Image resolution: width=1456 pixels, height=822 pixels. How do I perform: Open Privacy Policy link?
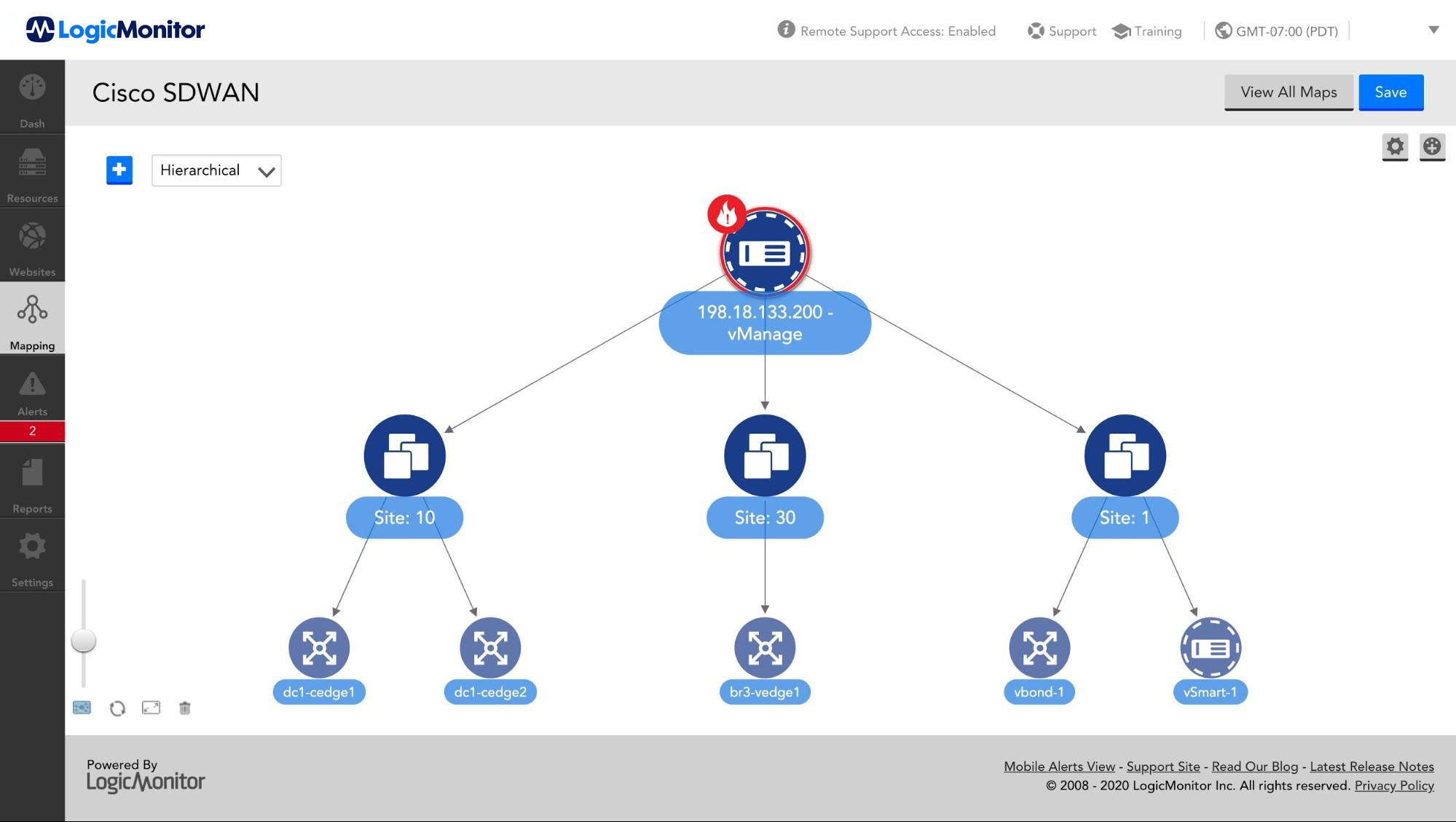(x=1394, y=786)
